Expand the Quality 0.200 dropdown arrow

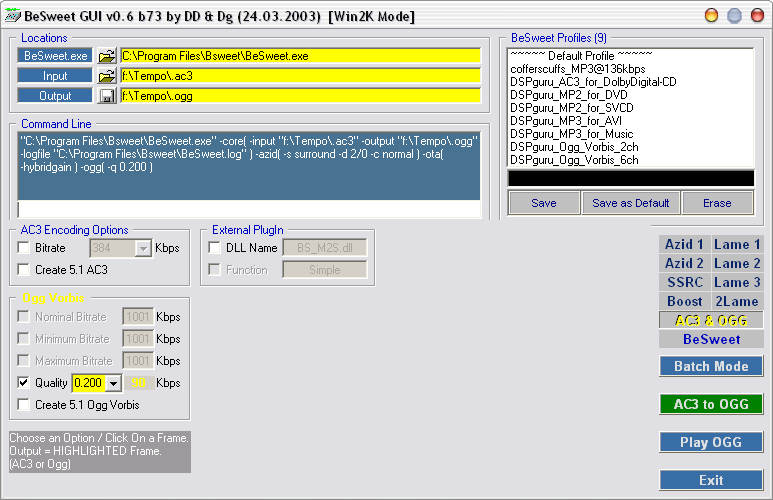tap(113, 383)
